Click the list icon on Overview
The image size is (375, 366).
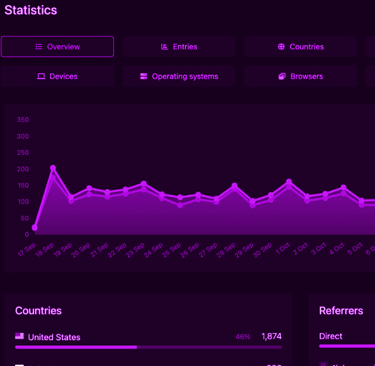[x=39, y=47]
